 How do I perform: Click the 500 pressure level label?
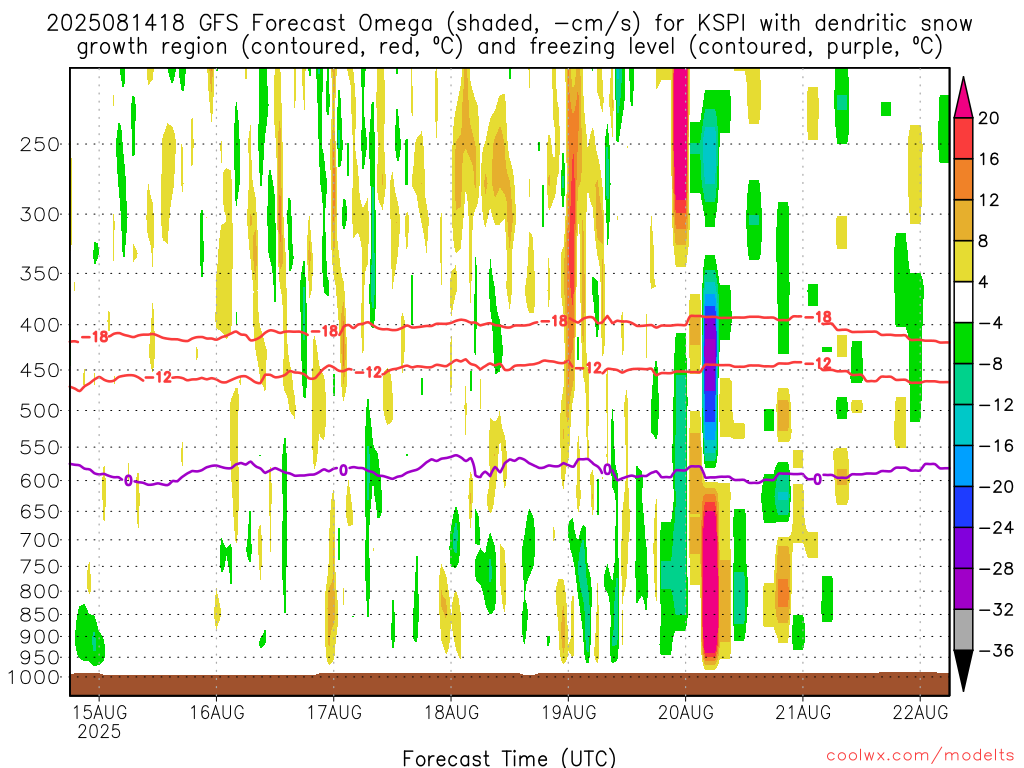tap(40, 411)
